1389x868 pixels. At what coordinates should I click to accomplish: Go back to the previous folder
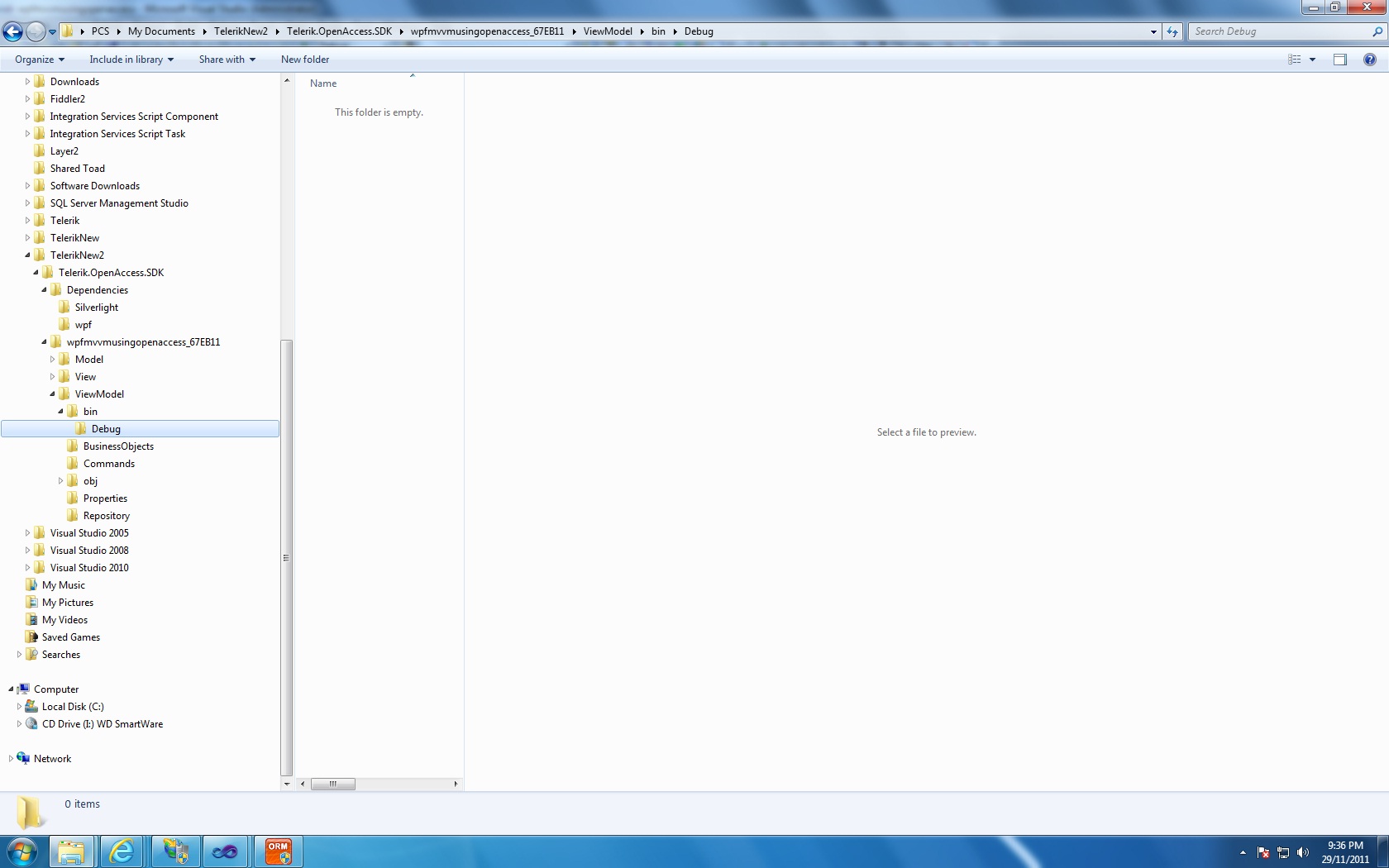tap(13, 31)
